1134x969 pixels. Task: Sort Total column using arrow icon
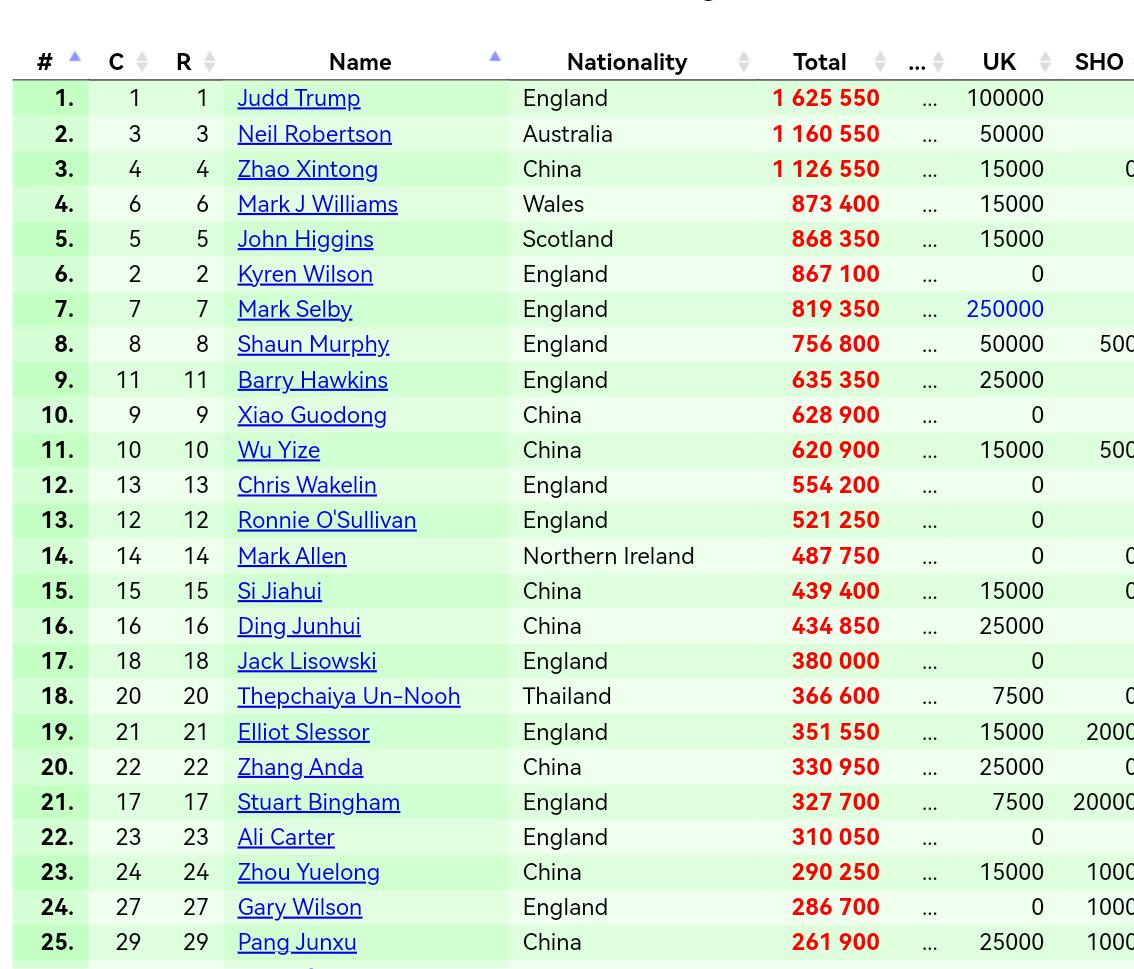coord(880,61)
